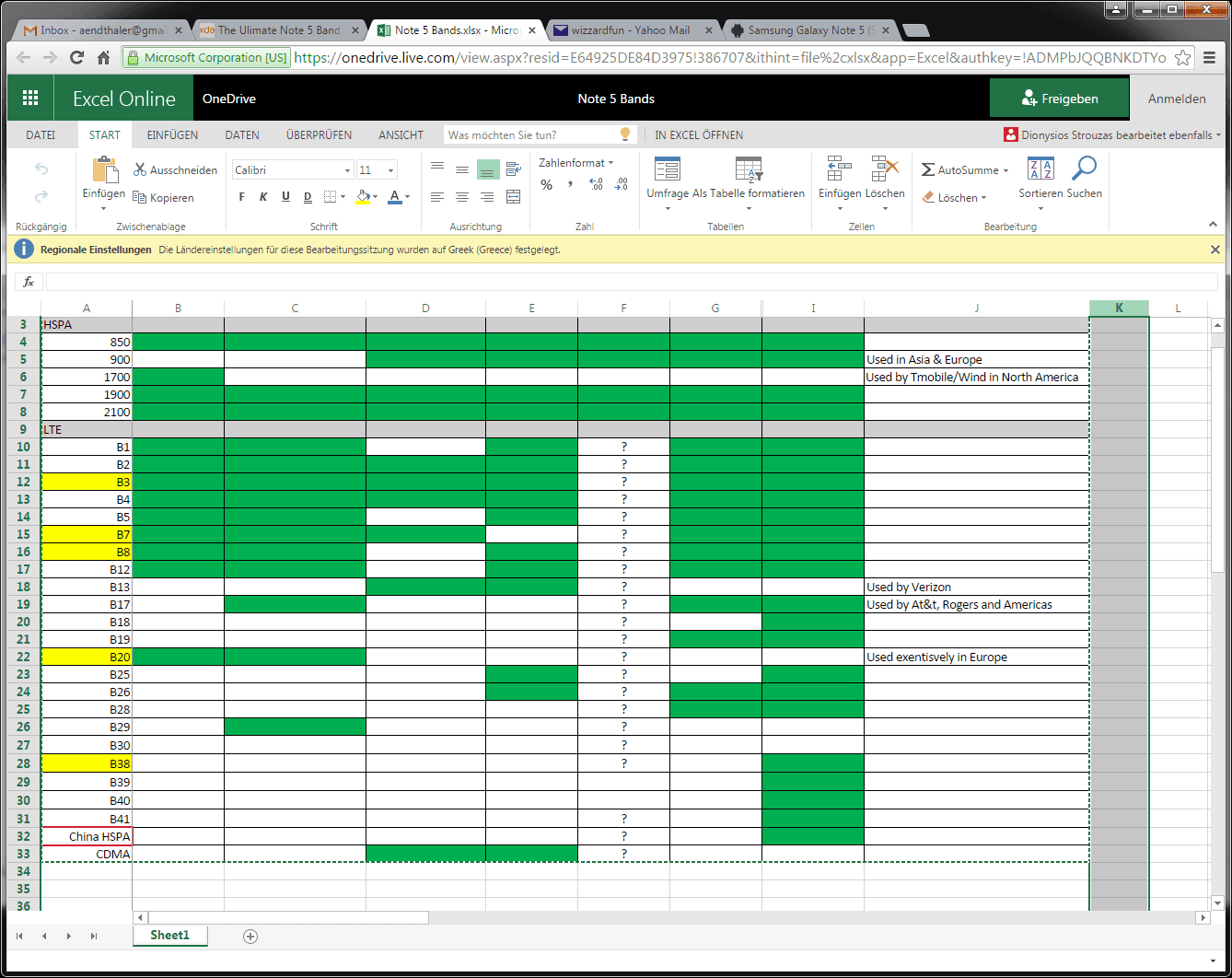
Task: Click the Anmelden sign-in link
Action: 1177,99
